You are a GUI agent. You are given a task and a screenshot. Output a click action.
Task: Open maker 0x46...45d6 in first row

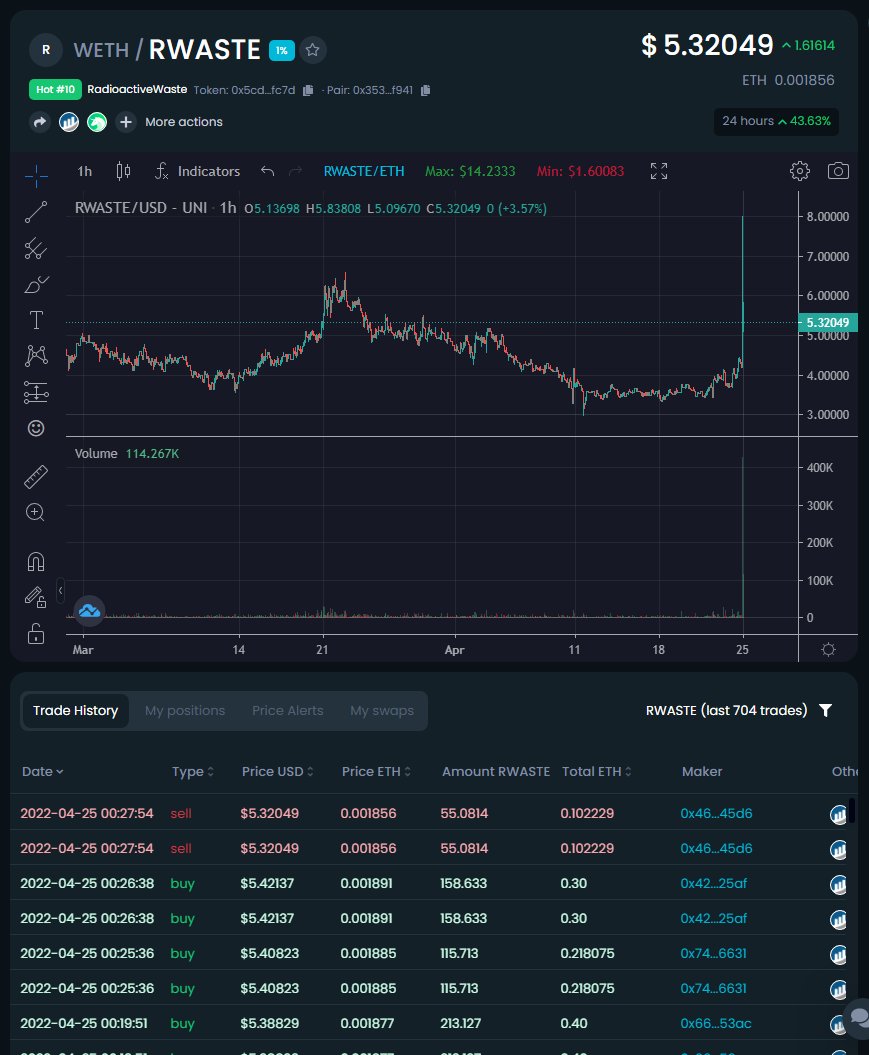click(x=716, y=813)
